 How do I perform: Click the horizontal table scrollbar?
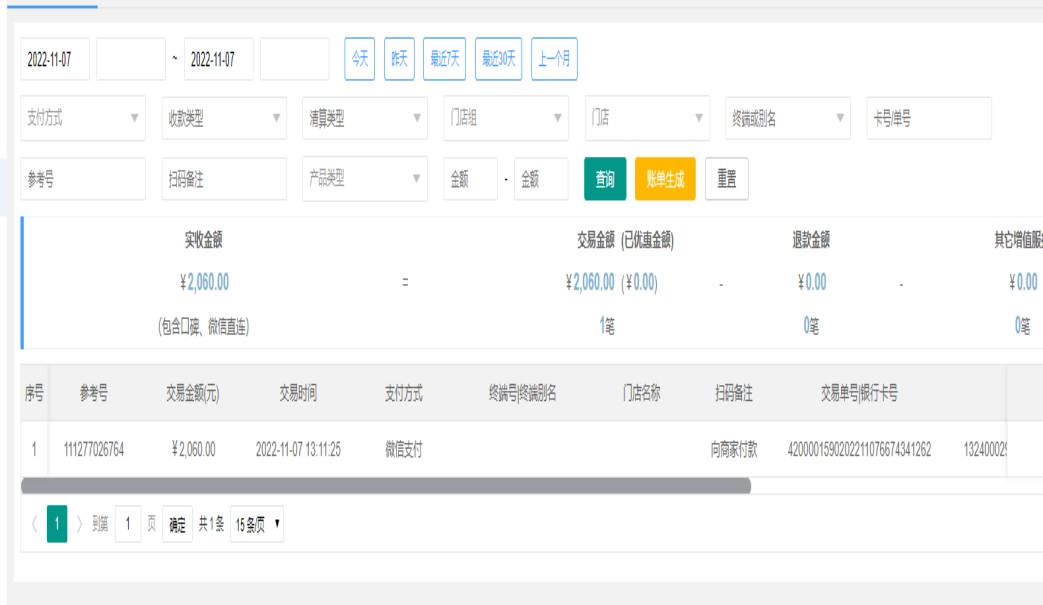(x=386, y=486)
